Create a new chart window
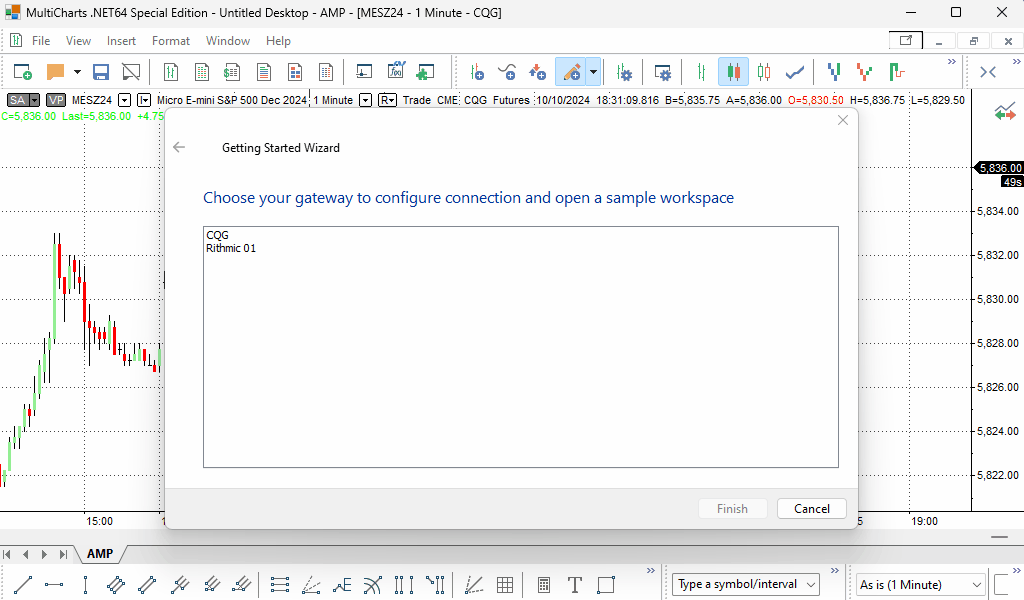The image size is (1024, 600). pyautogui.click(x=23, y=72)
